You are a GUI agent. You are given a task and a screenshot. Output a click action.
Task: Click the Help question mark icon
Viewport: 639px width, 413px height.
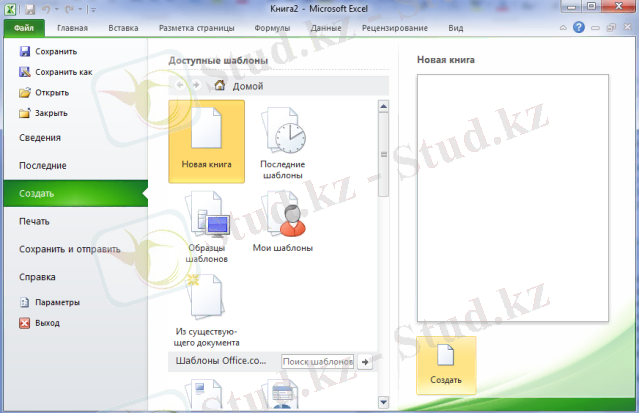580,28
